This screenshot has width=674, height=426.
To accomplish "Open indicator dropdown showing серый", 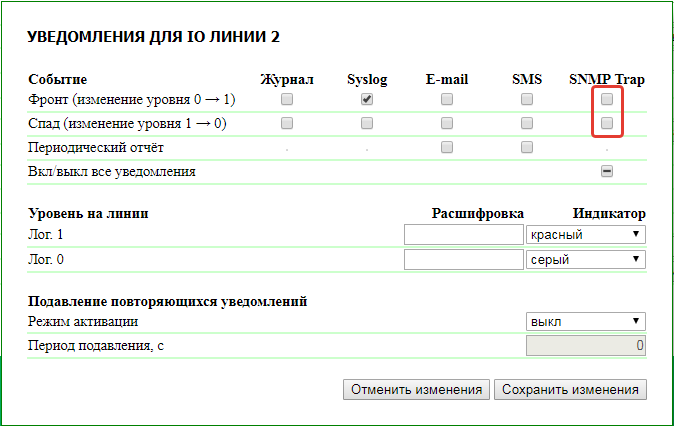I will pyautogui.click(x=585, y=259).
